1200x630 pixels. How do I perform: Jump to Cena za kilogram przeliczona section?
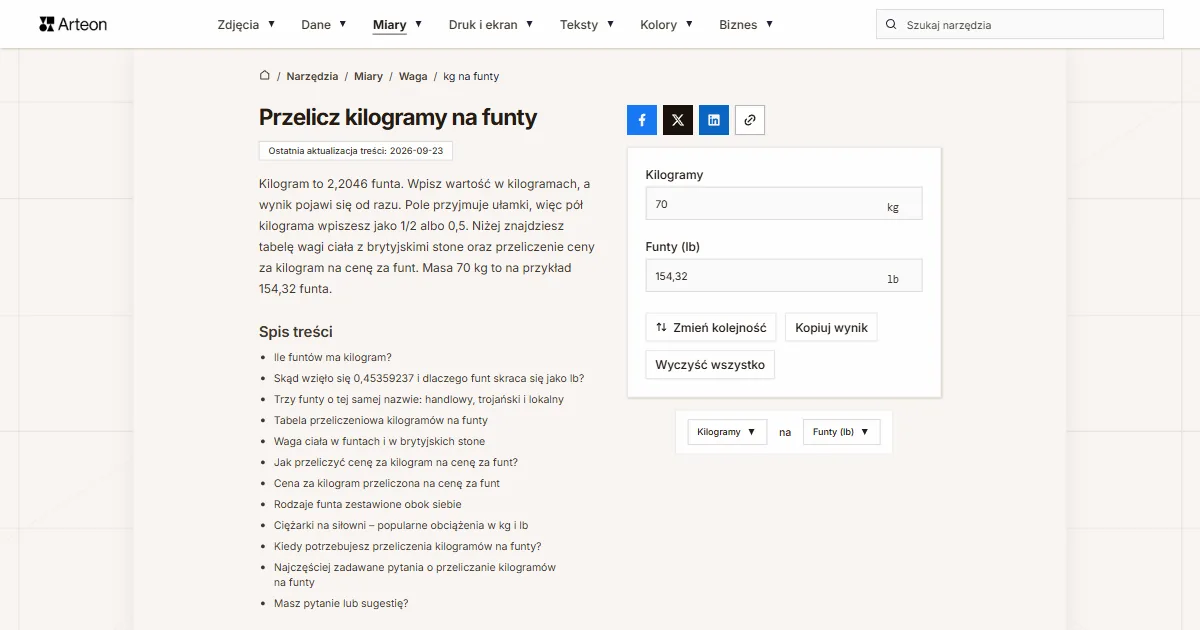(x=387, y=483)
